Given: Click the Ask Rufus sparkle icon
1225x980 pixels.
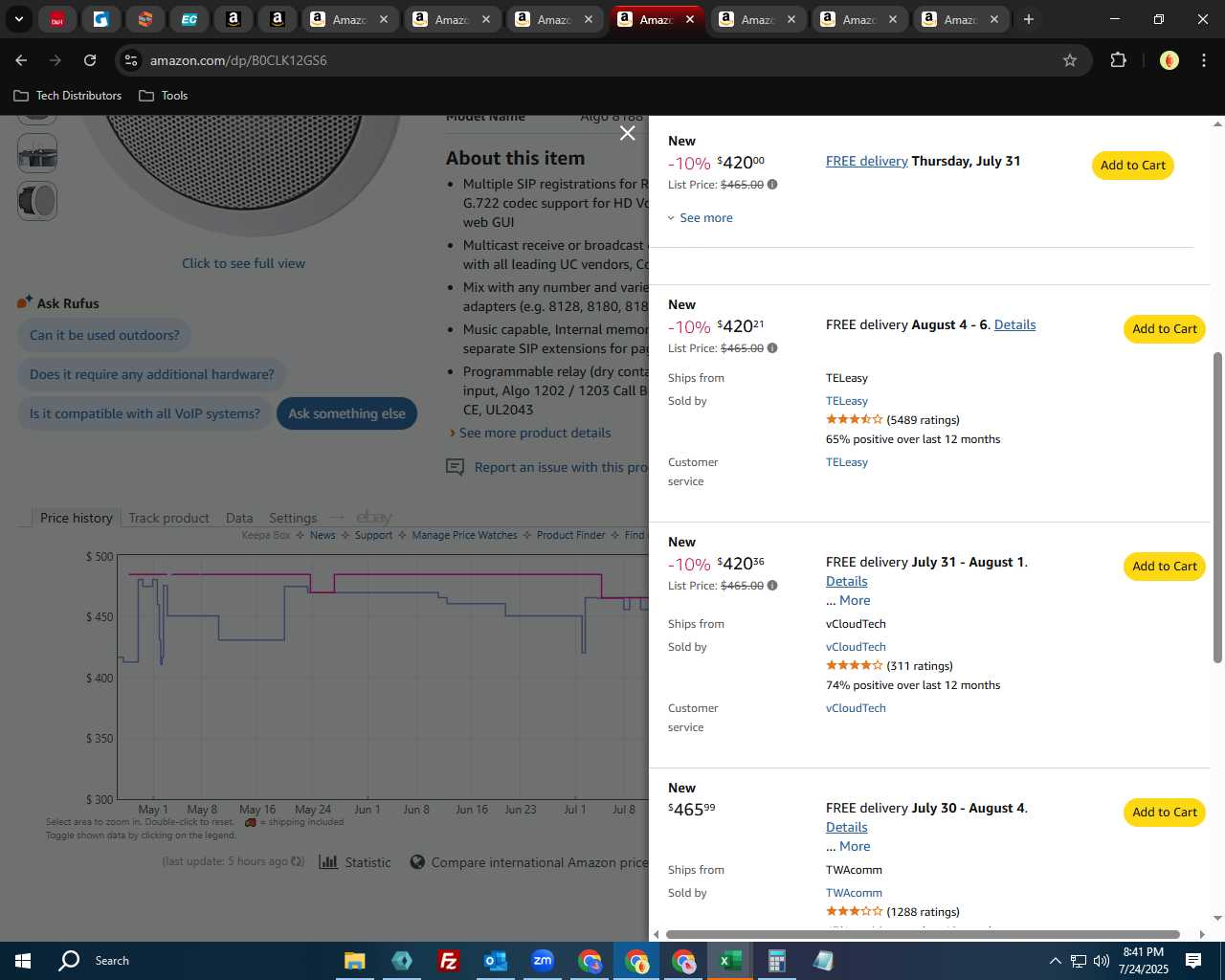Looking at the screenshot, I should point(25,302).
